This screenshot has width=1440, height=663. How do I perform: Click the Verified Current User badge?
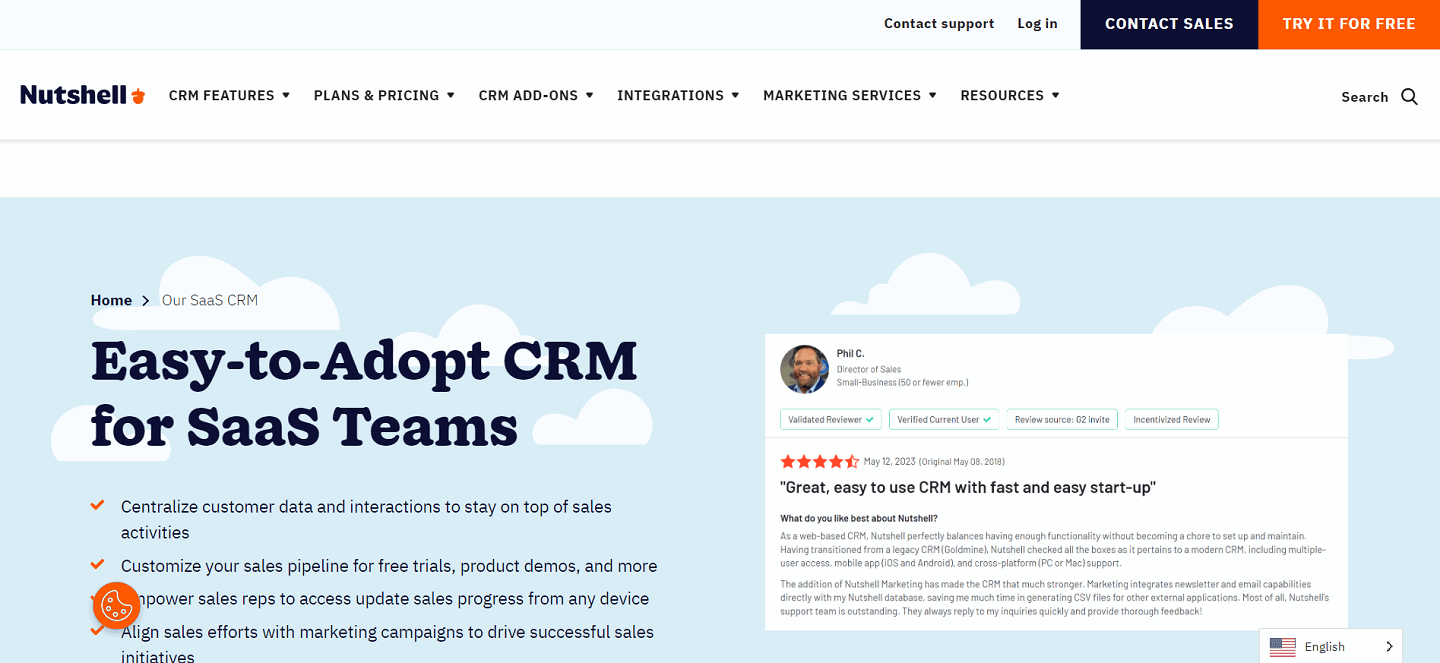click(x=944, y=419)
